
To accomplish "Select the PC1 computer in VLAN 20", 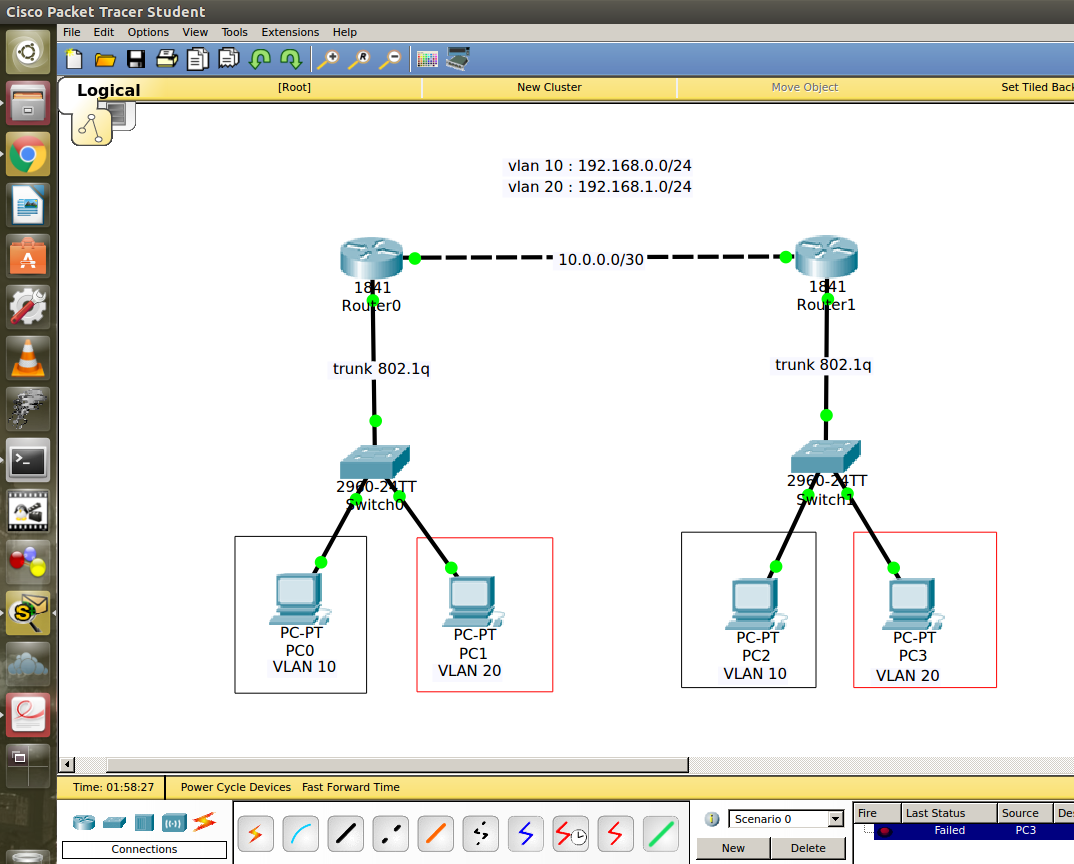I will coord(474,602).
